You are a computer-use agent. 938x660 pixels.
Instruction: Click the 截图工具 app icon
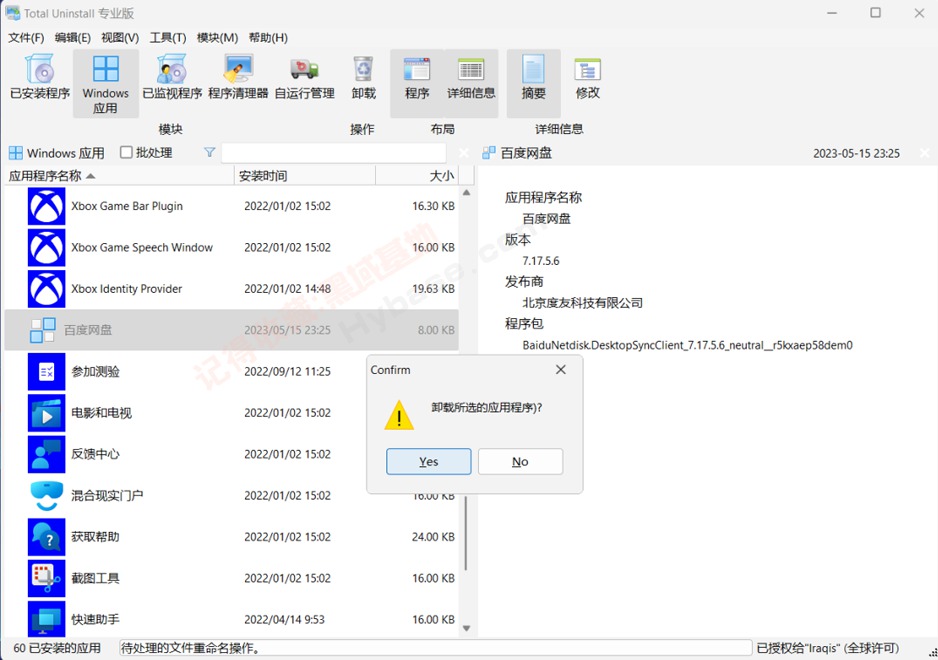47,578
